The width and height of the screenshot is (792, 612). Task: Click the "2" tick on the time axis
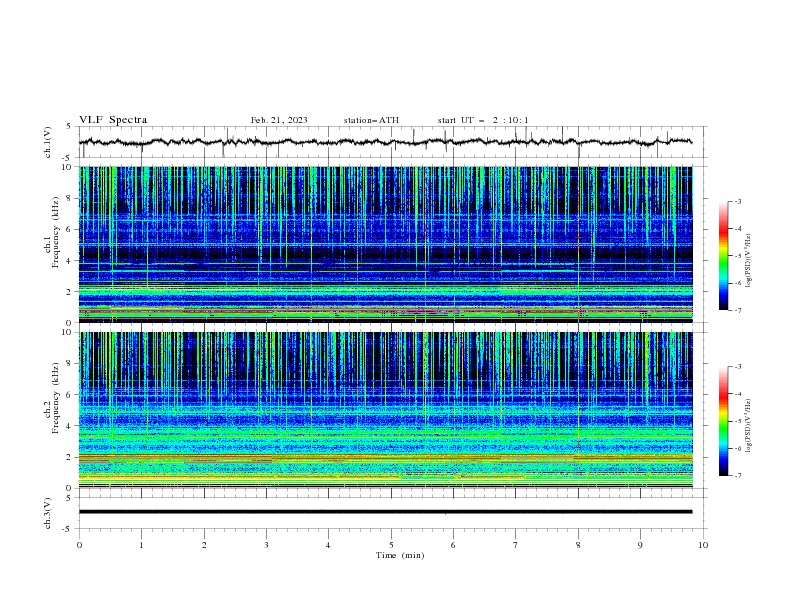(x=204, y=545)
